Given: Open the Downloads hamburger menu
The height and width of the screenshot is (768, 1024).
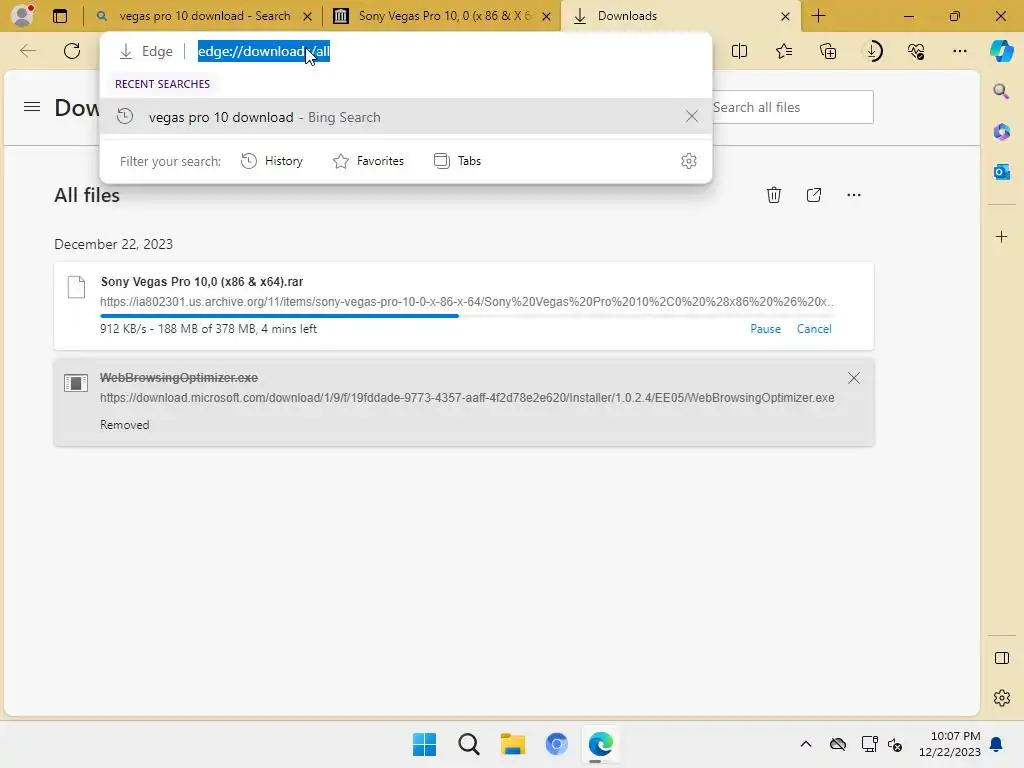Looking at the screenshot, I should [32, 106].
